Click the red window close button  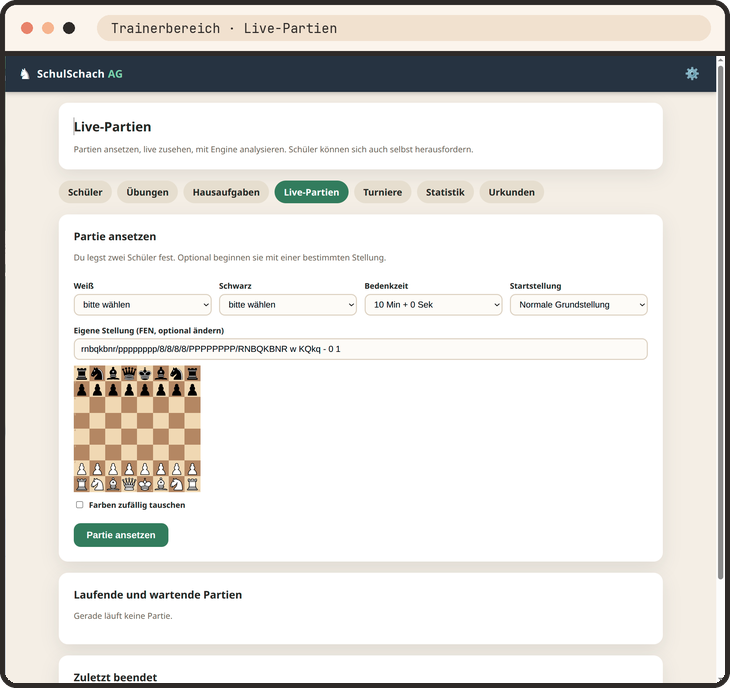tap(27, 28)
